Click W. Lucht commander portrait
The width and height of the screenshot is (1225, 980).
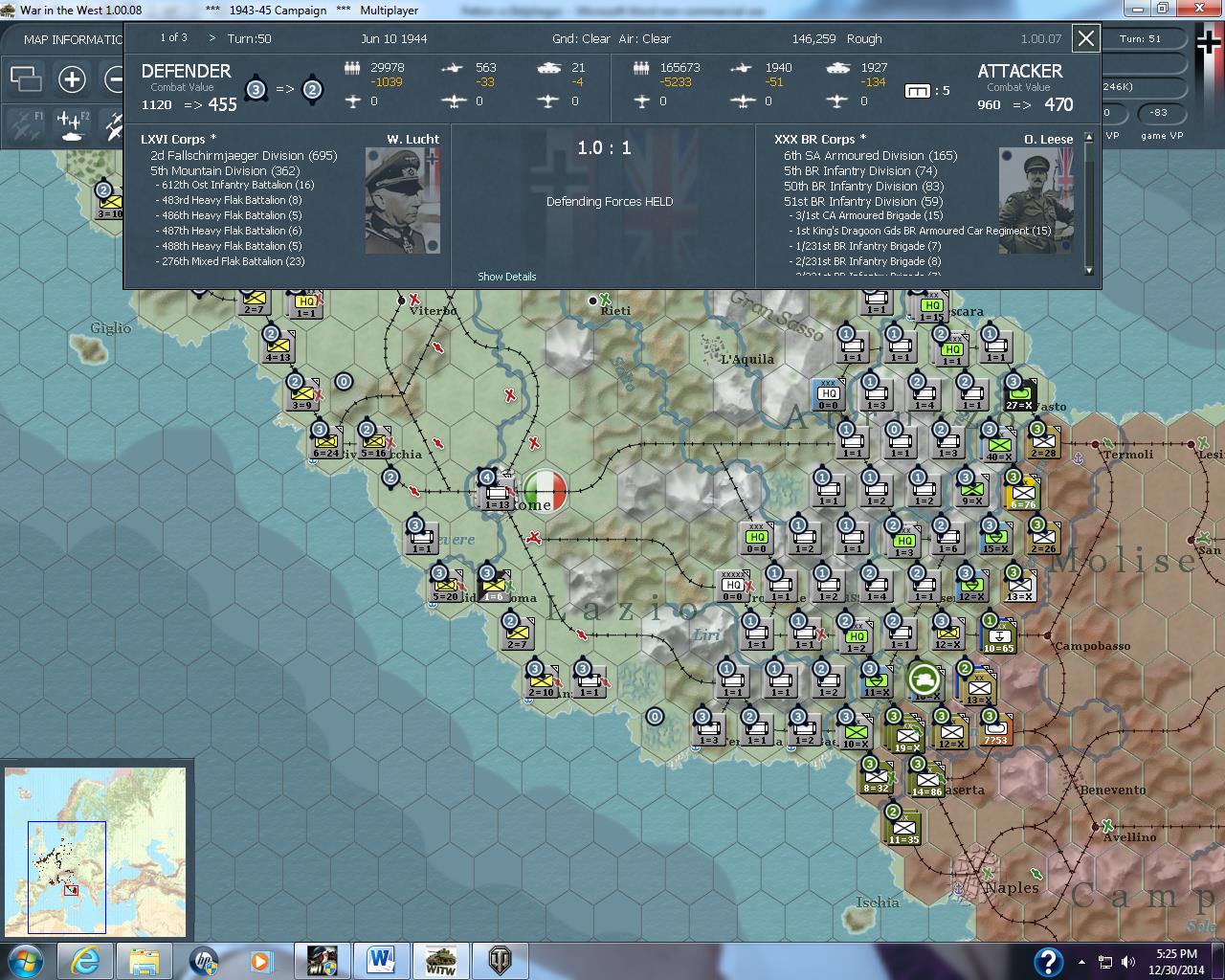point(403,201)
